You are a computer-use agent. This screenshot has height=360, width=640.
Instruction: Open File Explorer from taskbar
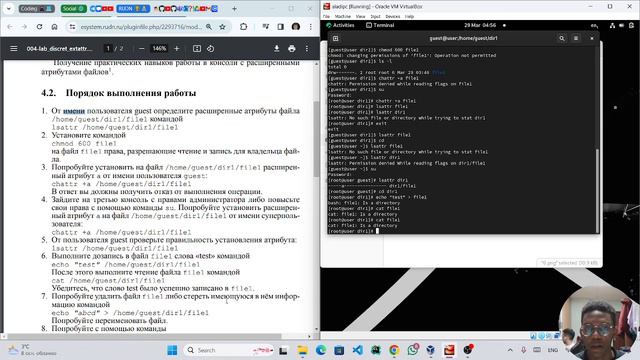point(302,350)
